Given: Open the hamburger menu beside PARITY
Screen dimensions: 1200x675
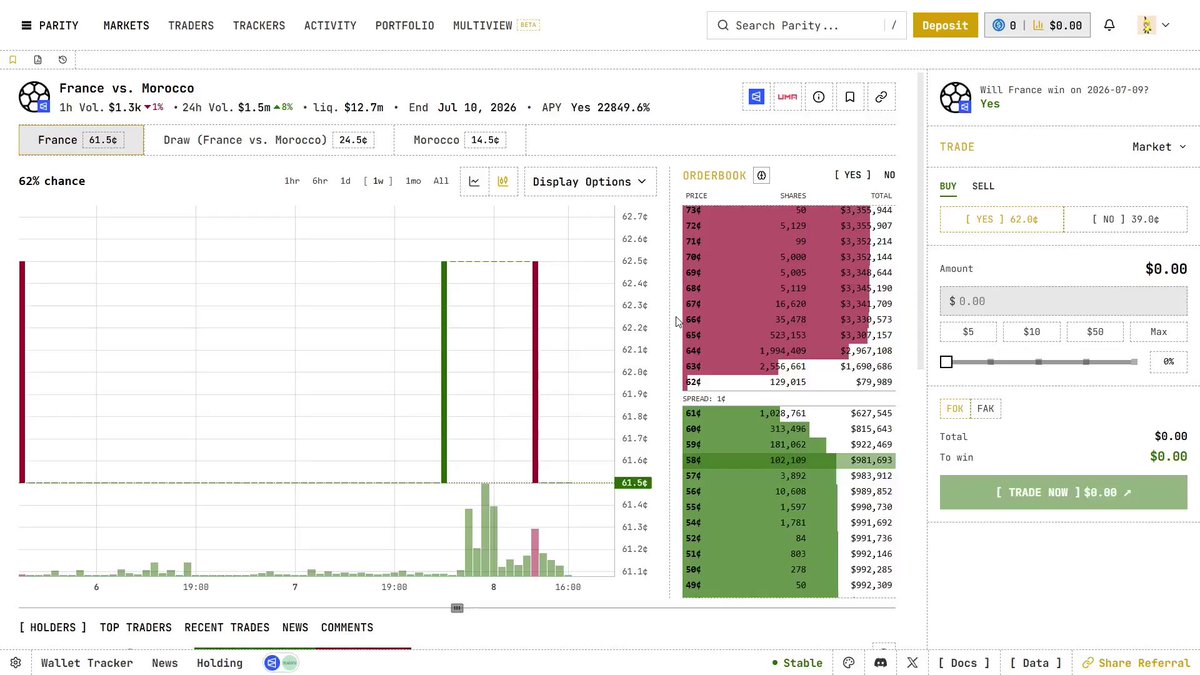Looking at the screenshot, I should 26,25.
